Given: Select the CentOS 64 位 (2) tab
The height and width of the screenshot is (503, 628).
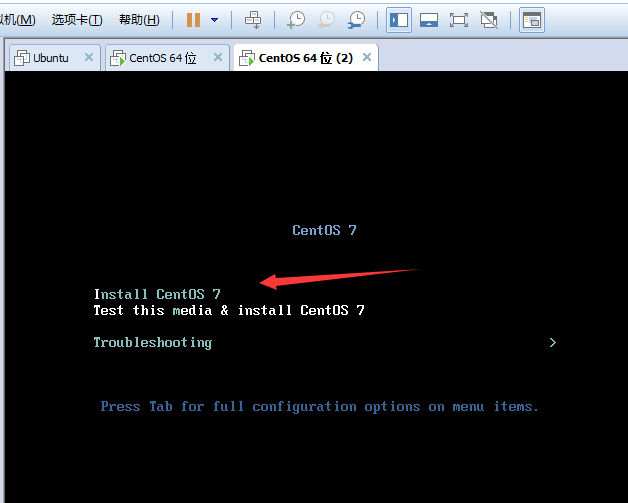Looking at the screenshot, I should pyautogui.click(x=306, y=58).
